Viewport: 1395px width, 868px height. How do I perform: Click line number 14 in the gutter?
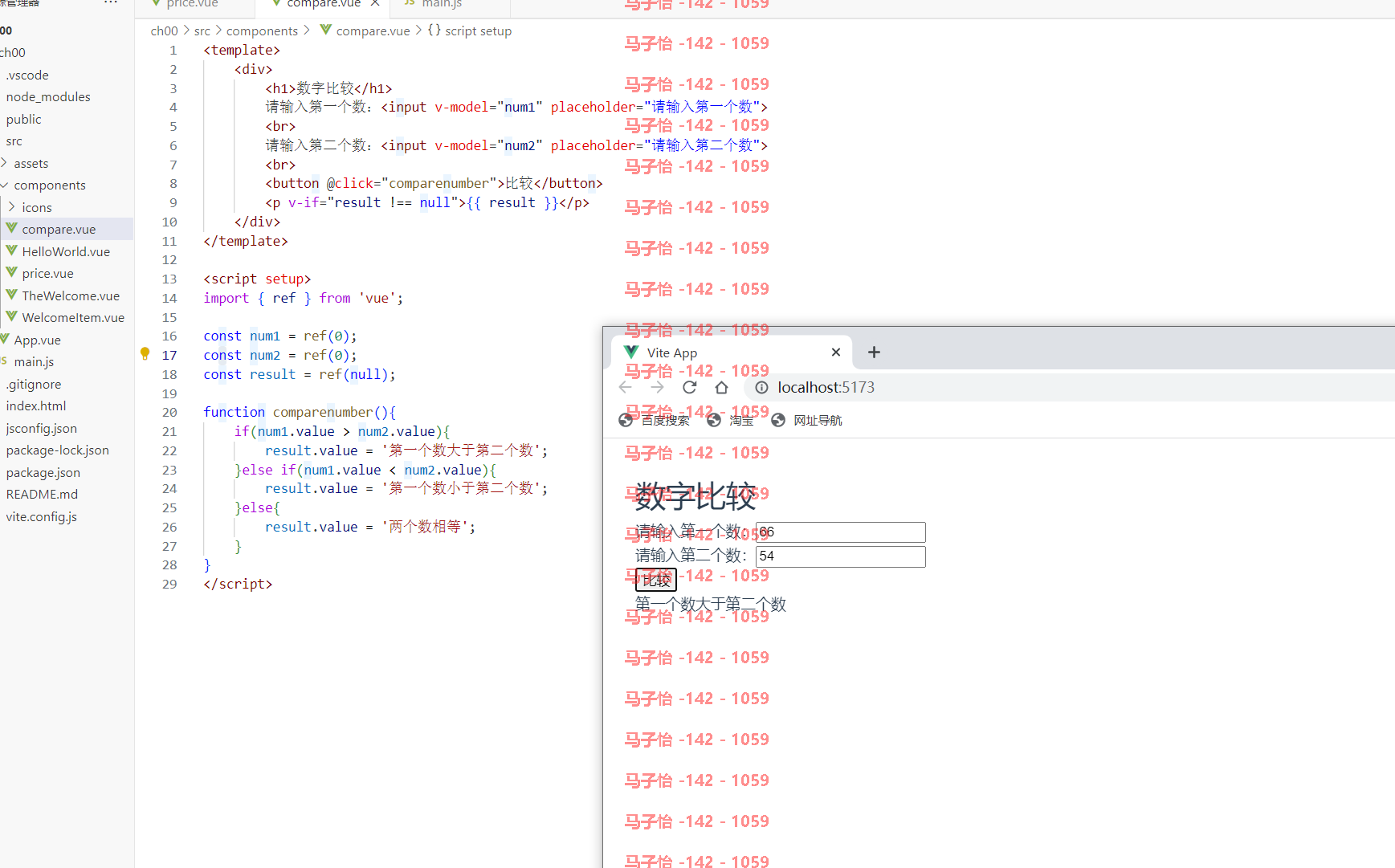click(x=169, y=298)
